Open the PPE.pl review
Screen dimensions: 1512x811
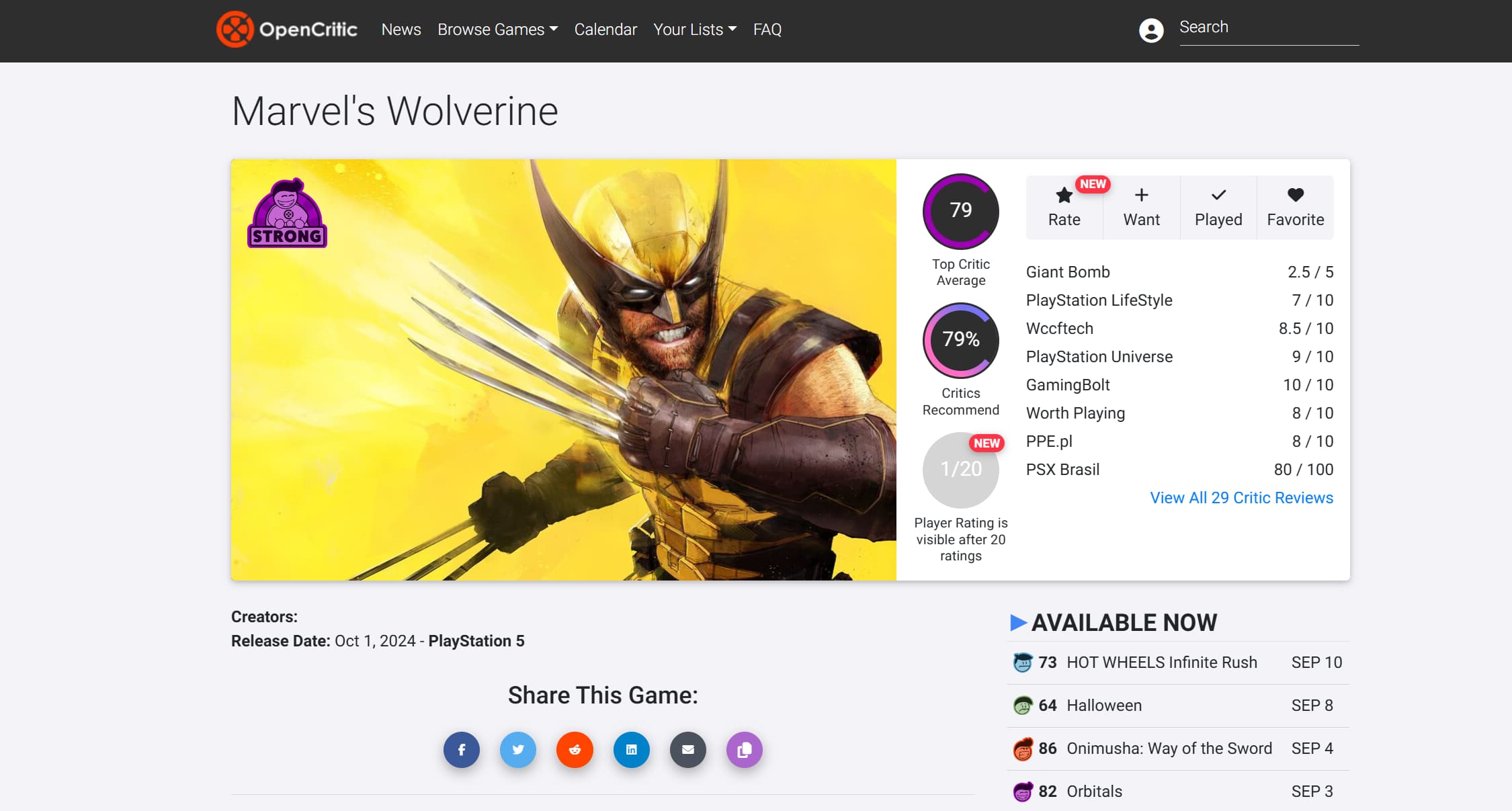click(x=1049, y=441)
